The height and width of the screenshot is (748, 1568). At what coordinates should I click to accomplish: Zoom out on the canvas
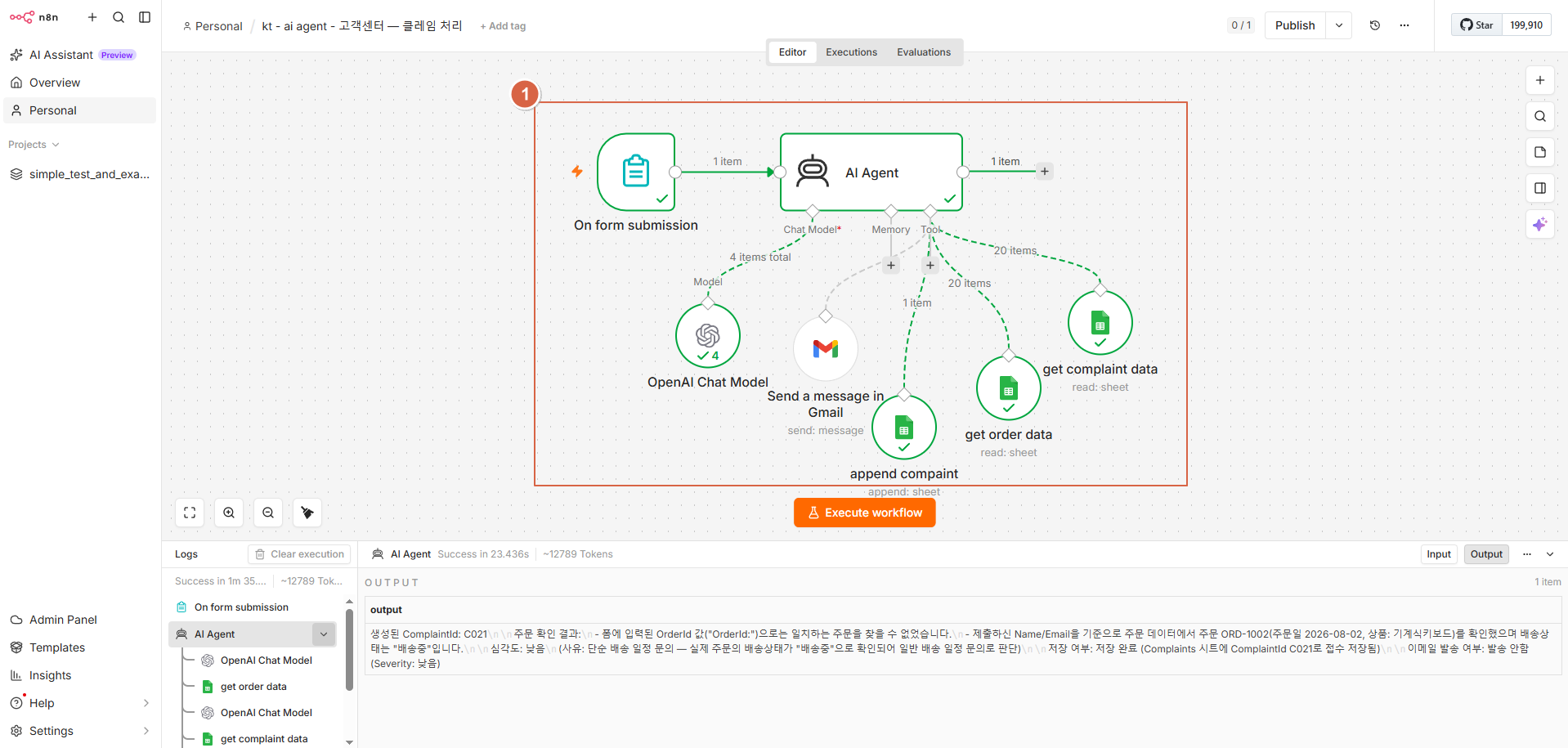tap(268, 513)
